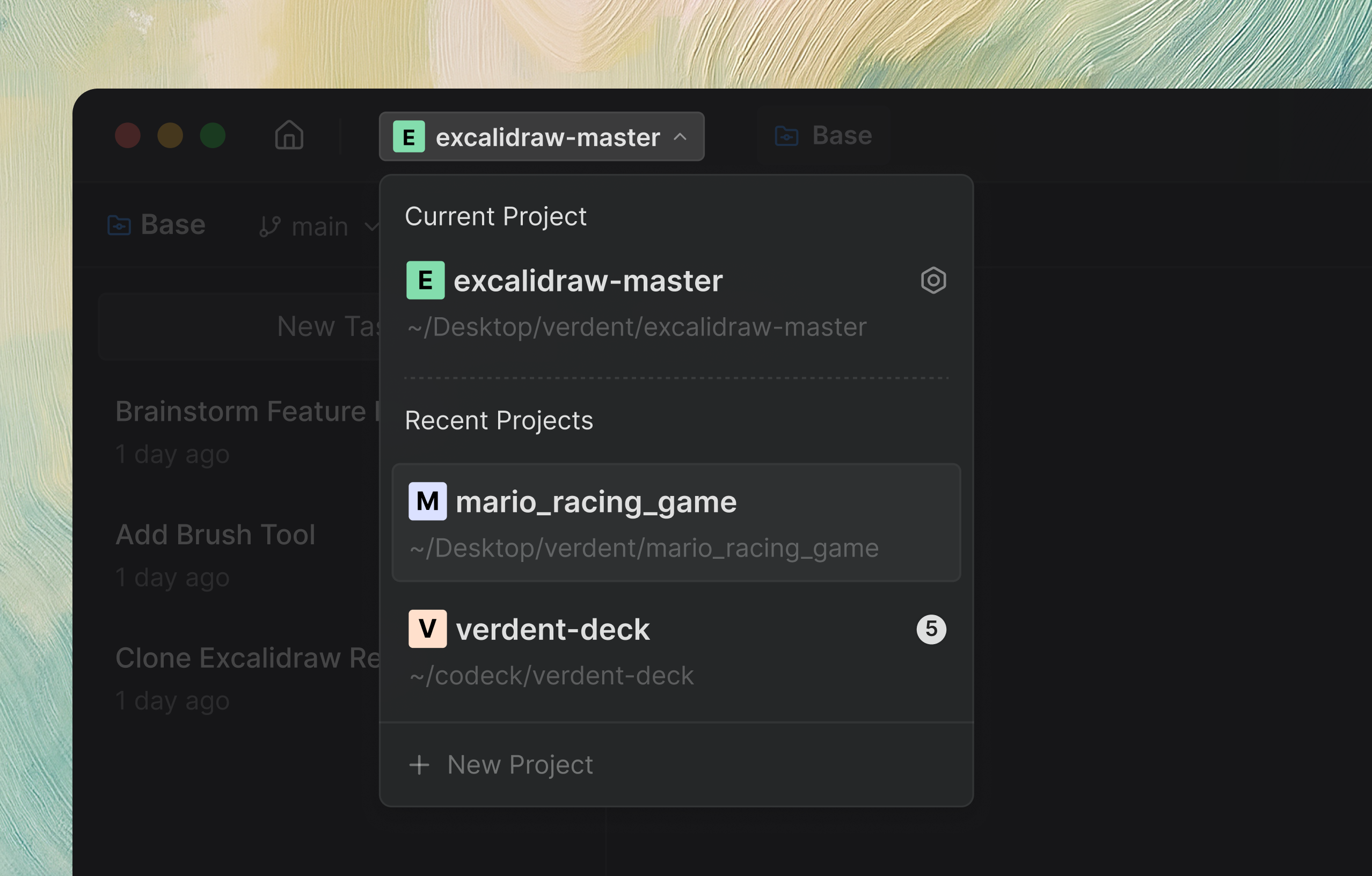Select the Base workspace in sidebar
Screen dimensions: 1372x876
coord(157,225)
